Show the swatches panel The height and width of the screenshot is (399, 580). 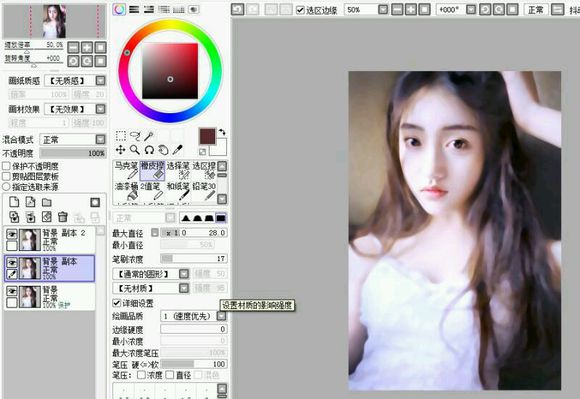point(178,9)
